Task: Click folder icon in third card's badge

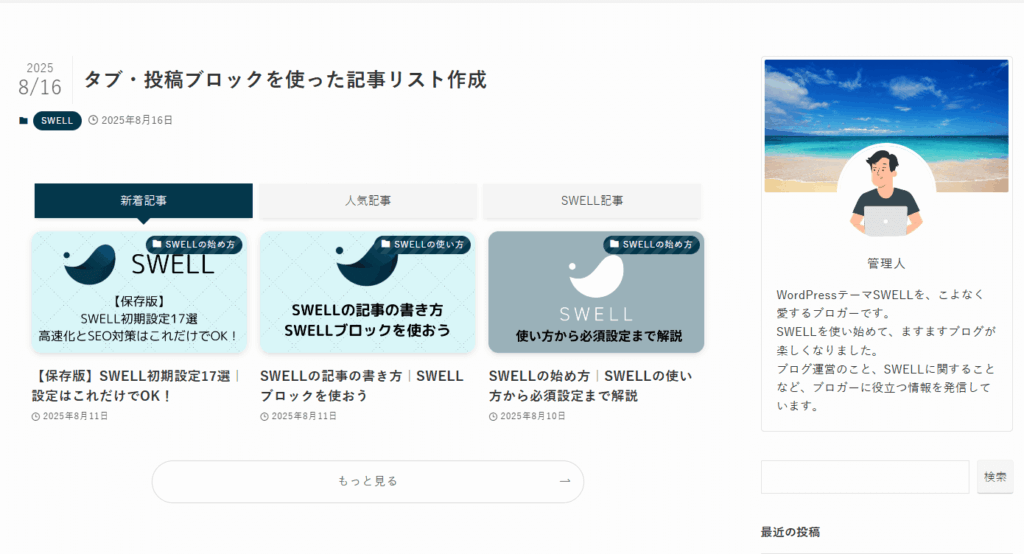Action: [x=614, y=244]
